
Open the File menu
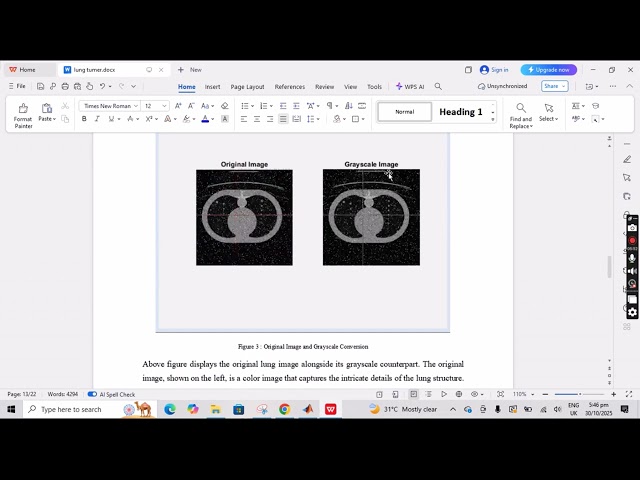point(18,86)
